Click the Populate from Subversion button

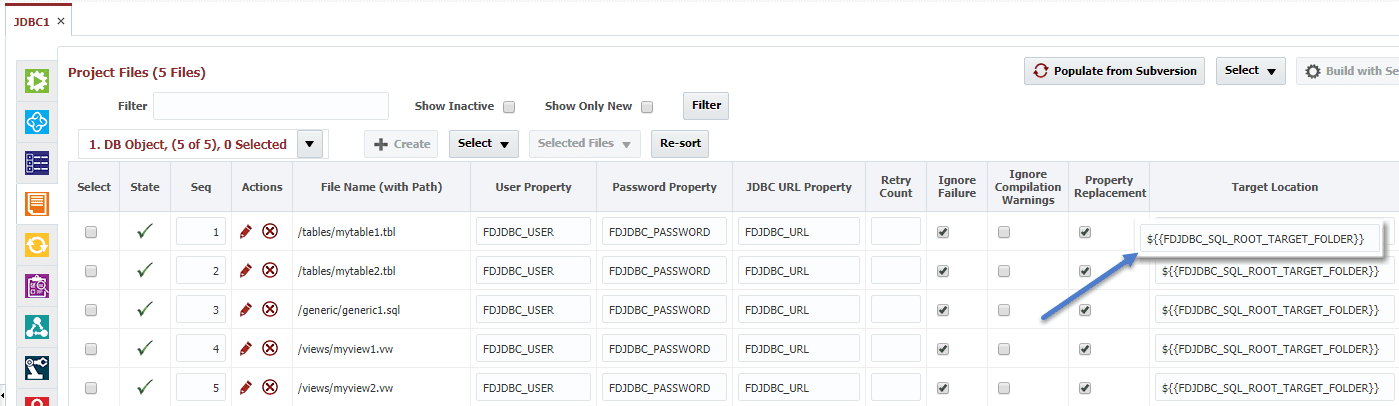click(1115, 71)
